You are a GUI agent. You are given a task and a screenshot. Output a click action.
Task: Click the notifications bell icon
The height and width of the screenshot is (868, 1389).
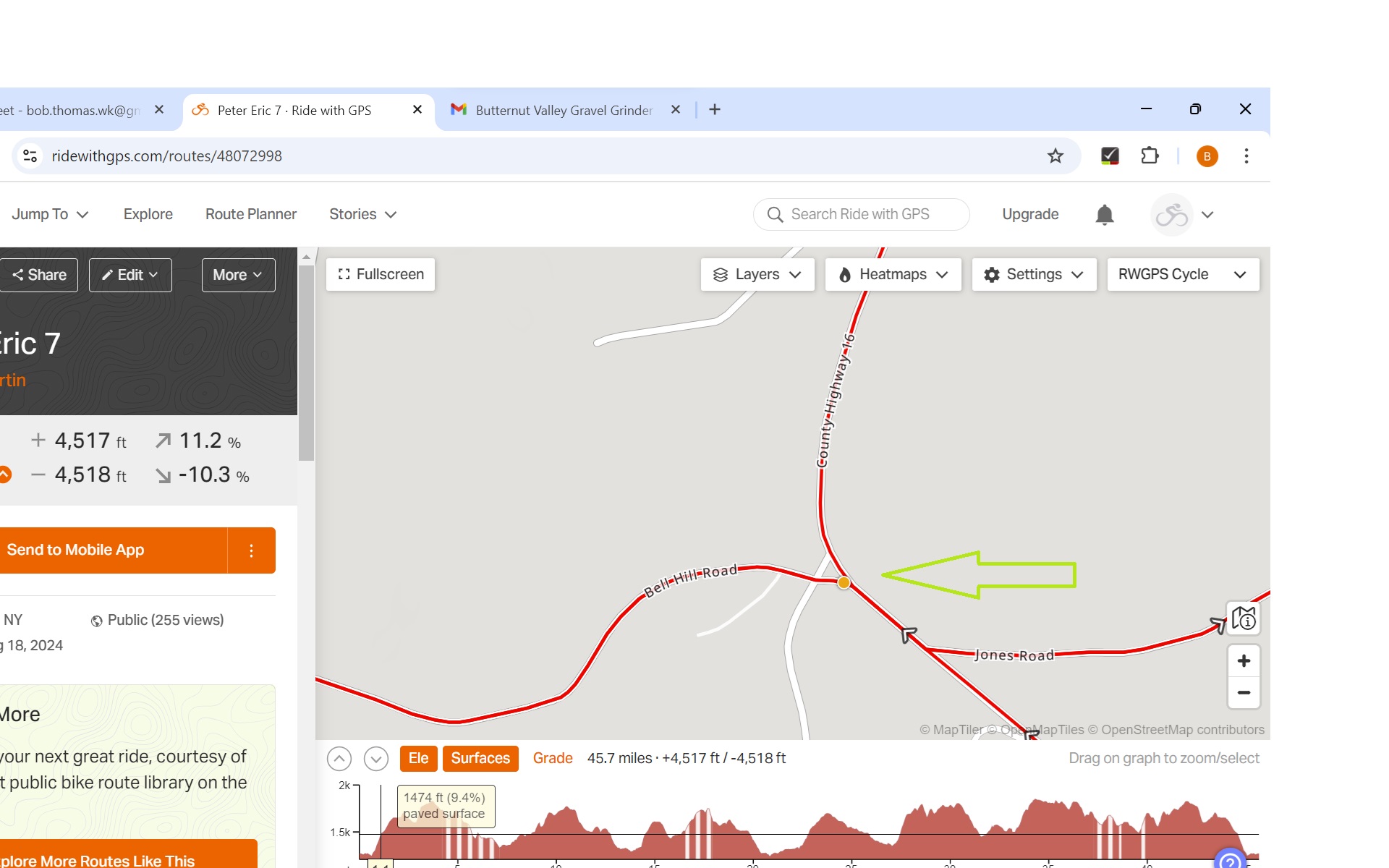(x=1104, y=215)
